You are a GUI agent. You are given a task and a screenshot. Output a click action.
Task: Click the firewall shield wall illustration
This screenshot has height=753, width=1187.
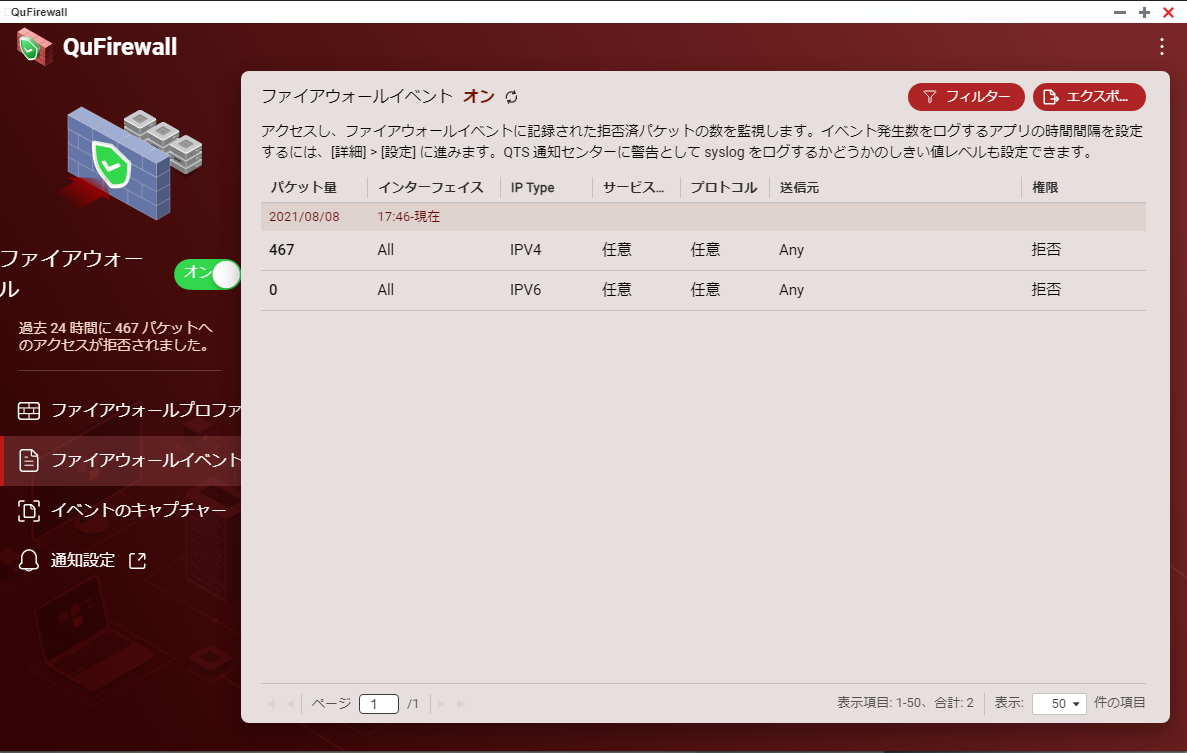(132, 163)
